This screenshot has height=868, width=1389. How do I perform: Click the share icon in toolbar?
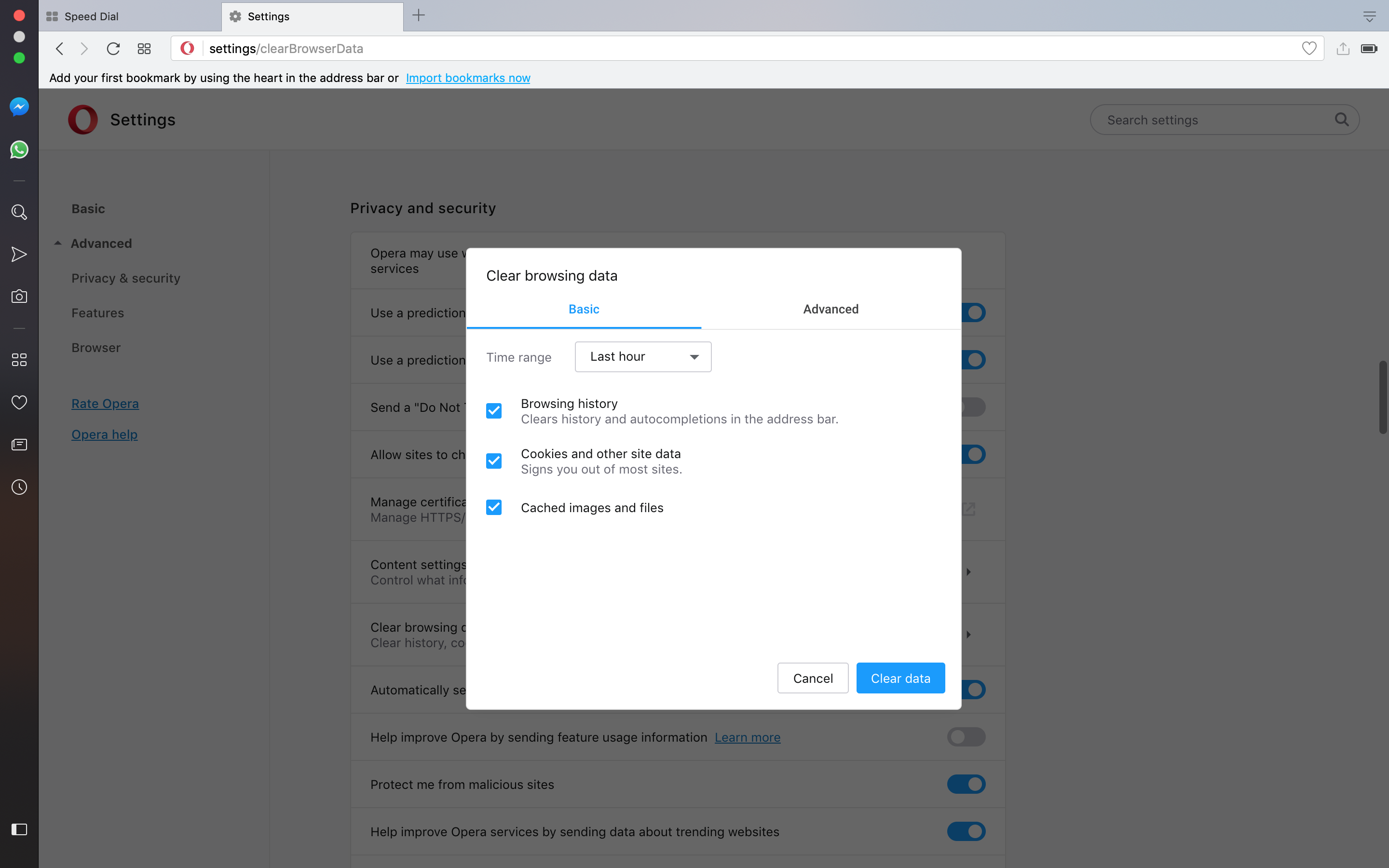click(x=1343, y=49)
